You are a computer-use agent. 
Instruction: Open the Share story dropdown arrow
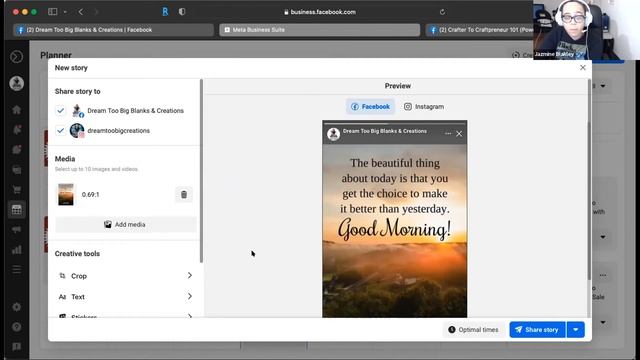click(576, 330)
